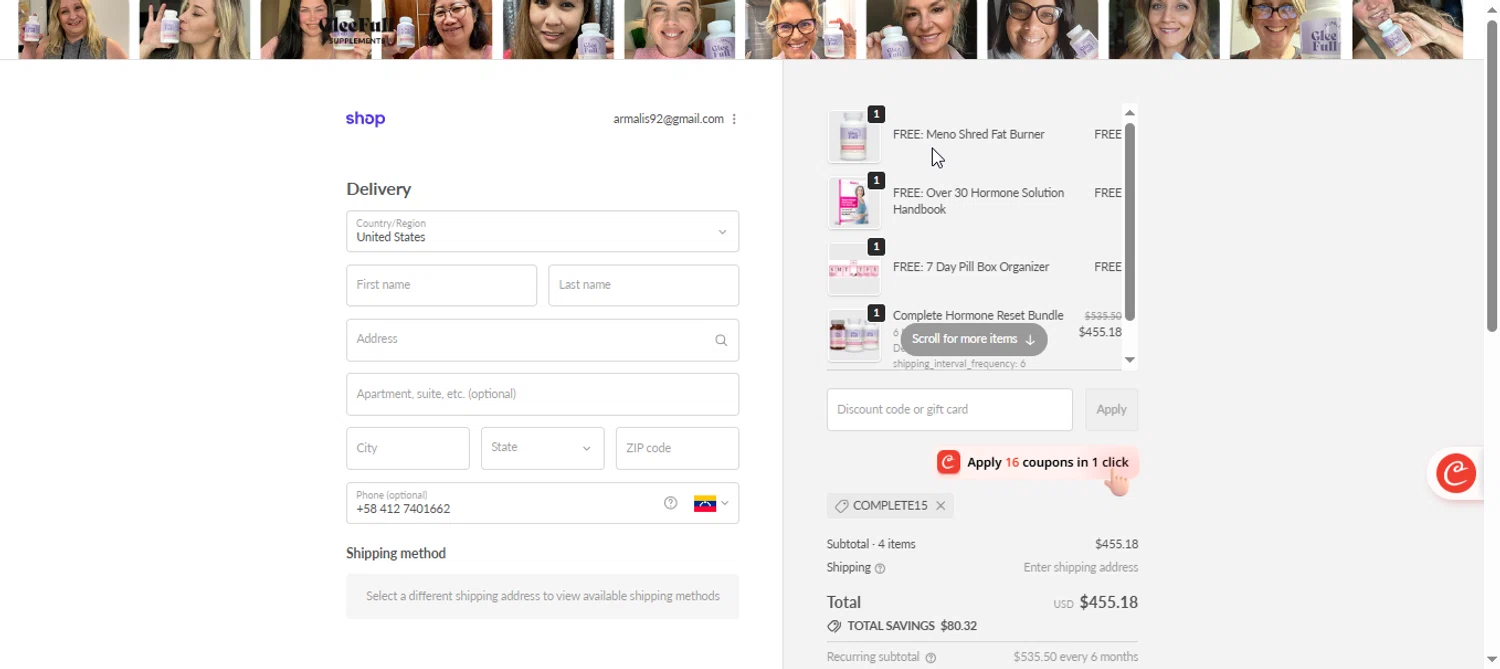Click the TOTAL SAVINGS $80.32 text
The height and width of the screenshot is (669, 1500).
pyautogui.click(x=912, y=626)
